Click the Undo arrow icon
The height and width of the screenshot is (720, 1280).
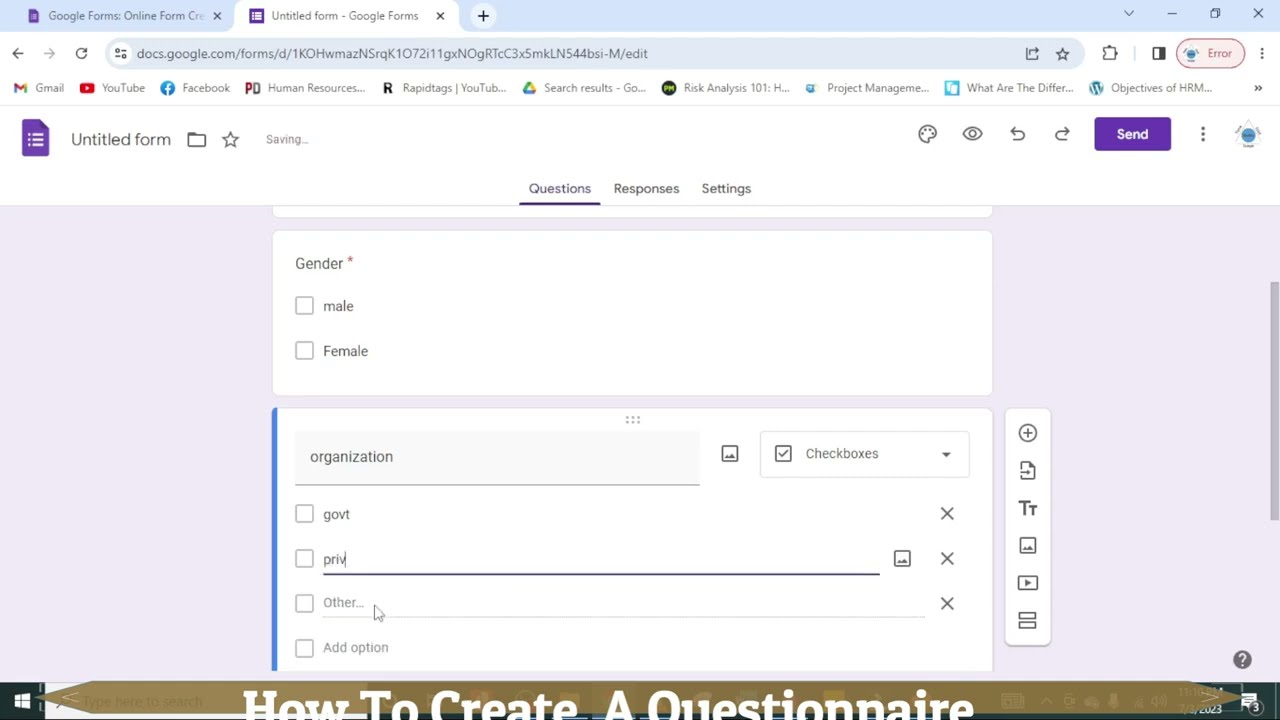tap(1017, 134)
